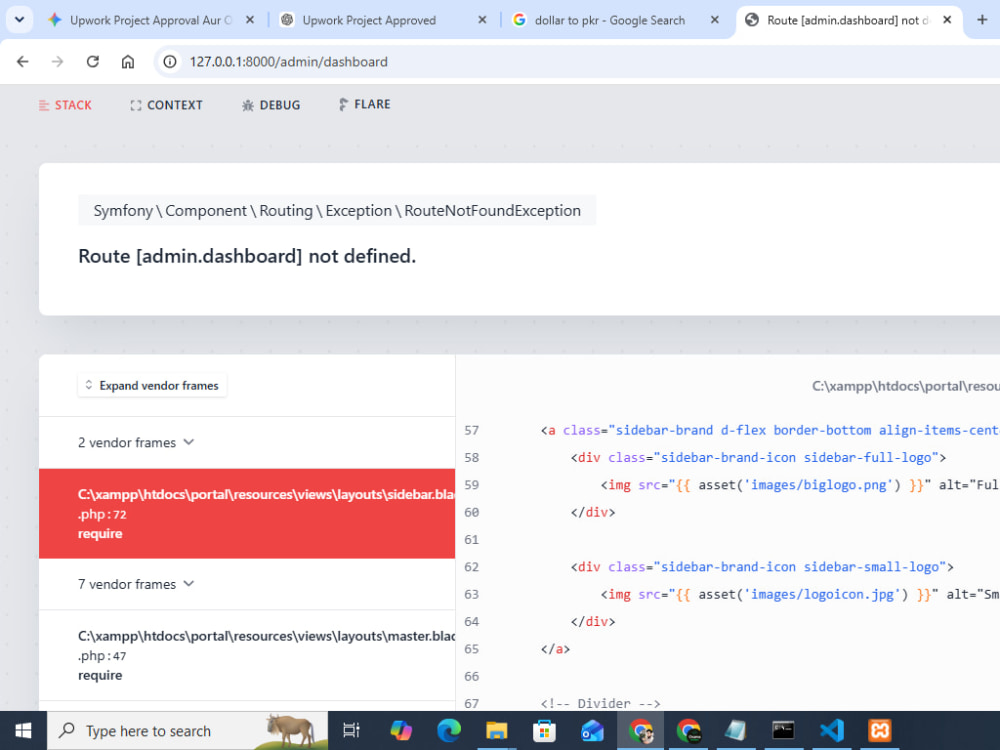1000x750 pixels.
Task: Click the C:\xampp\htdocs\portal file path header
Action: pos(906,386)
